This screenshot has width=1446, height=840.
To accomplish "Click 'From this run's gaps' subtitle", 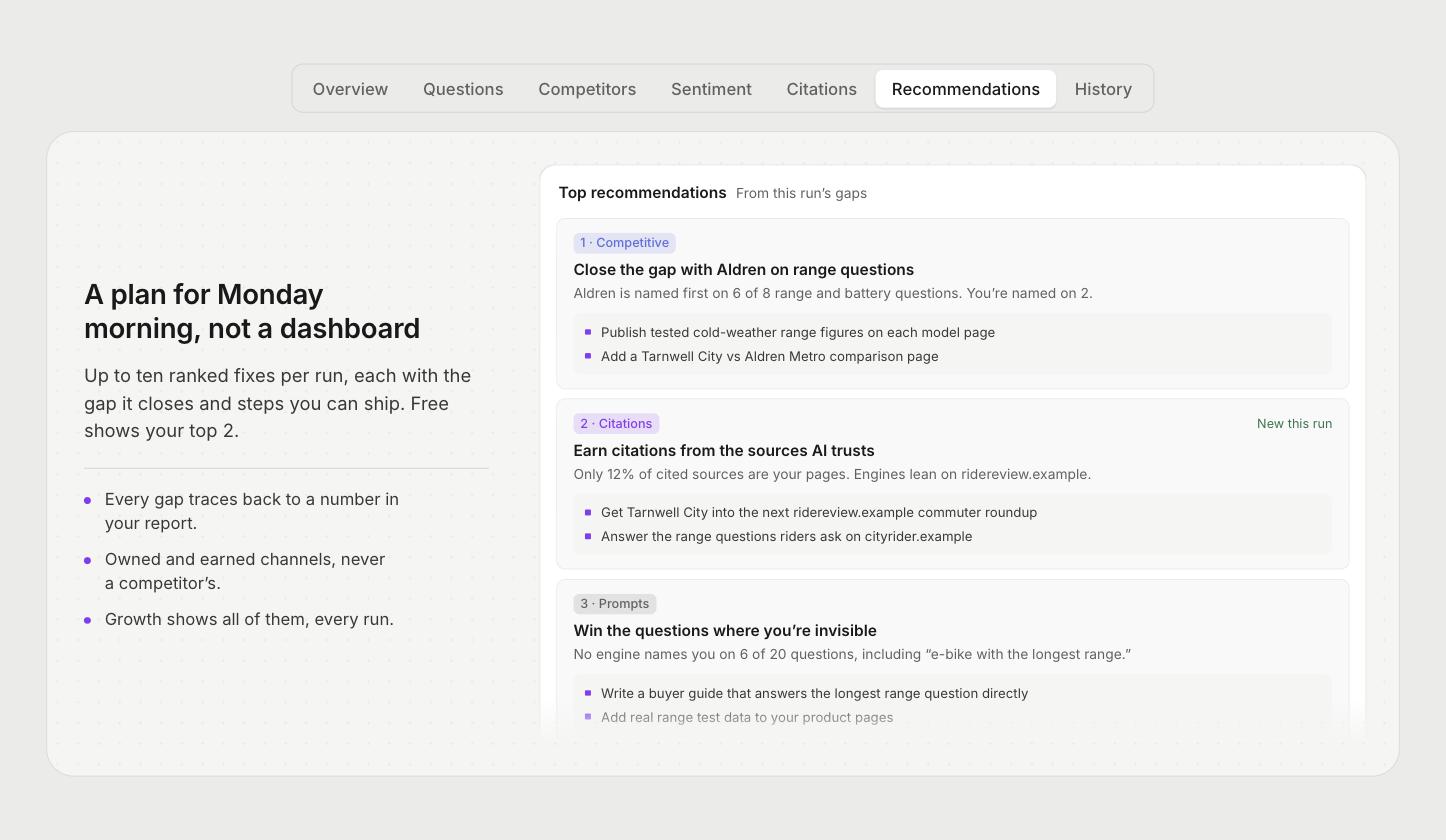I will pyautogui.click(x=801, y=194).
